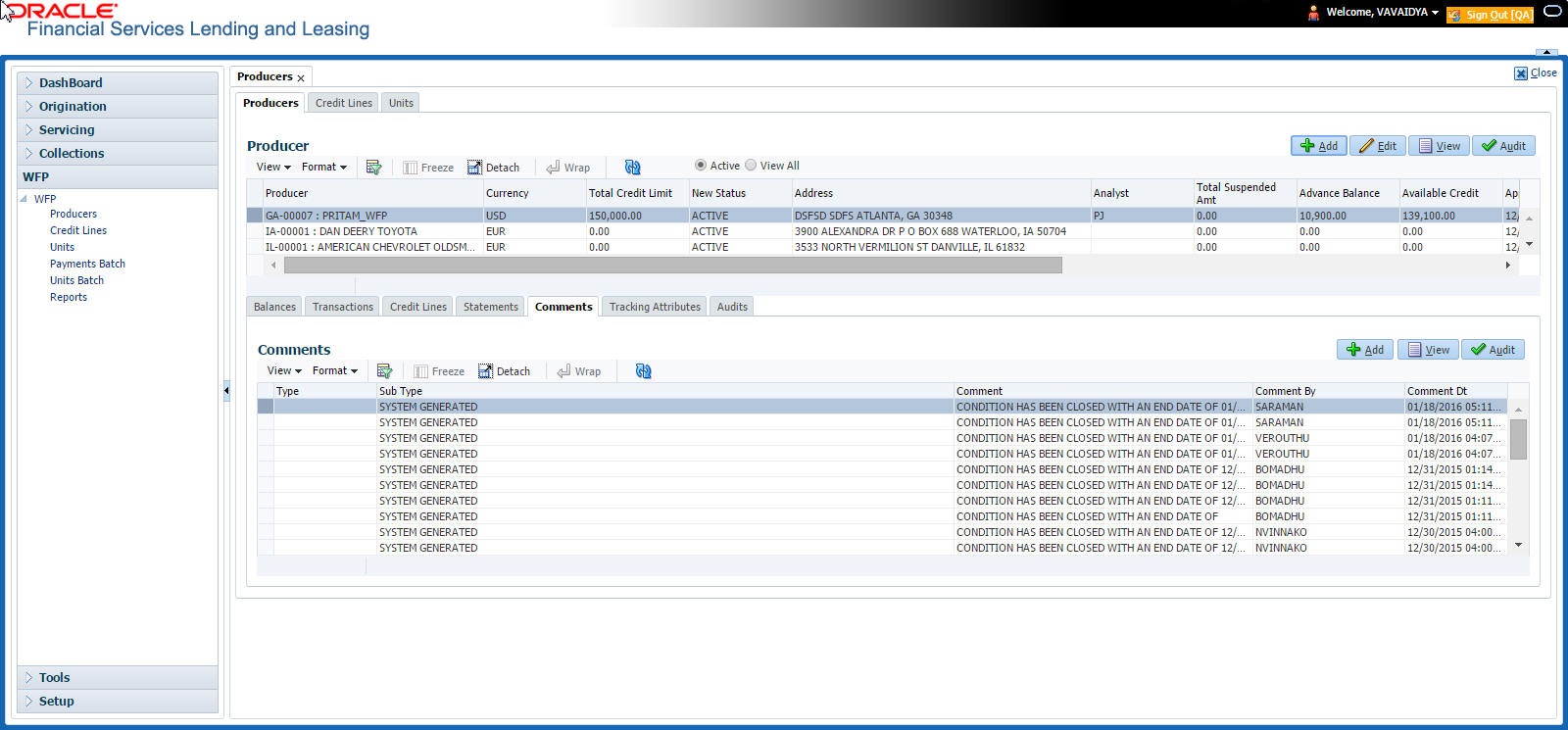Open the Transactions sub-tab
Image resolution: width=1568 pixels, height=730 pixels.
click(x=343, y=307)
